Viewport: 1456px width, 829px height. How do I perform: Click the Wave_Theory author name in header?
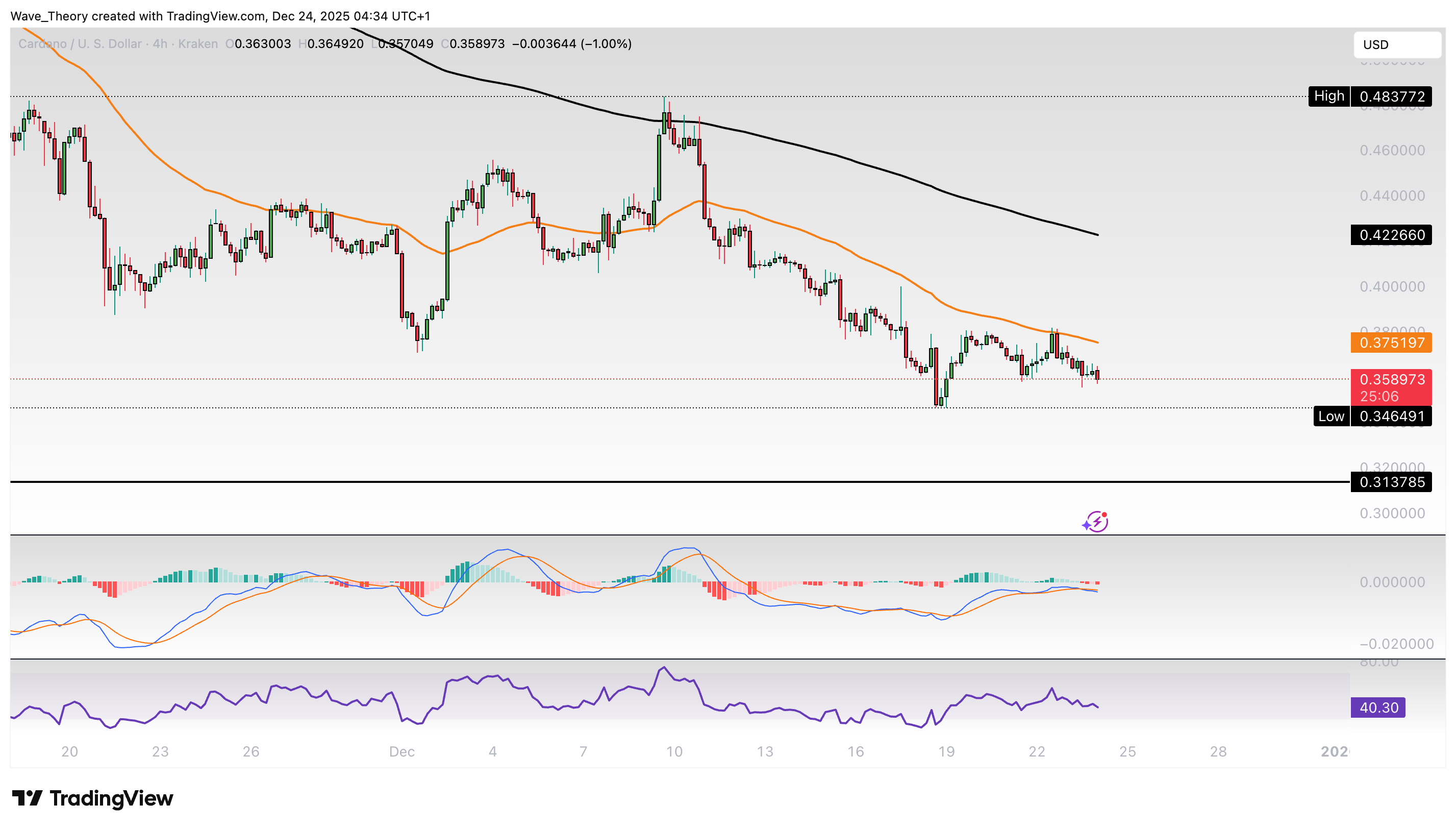pos(49,16)
